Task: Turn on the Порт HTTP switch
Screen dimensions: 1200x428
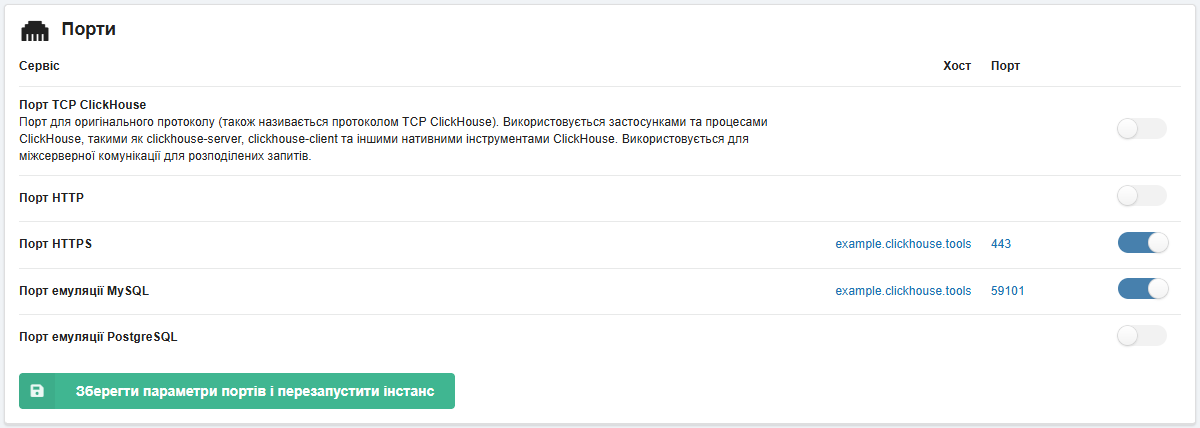Action: [1141, 196]
